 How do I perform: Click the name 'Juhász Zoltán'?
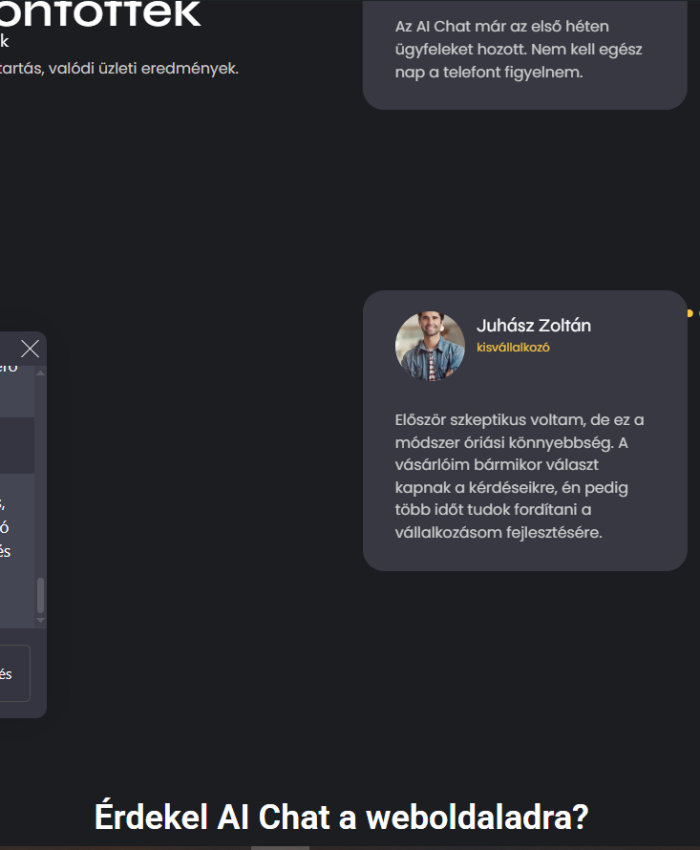click(534, 325)
